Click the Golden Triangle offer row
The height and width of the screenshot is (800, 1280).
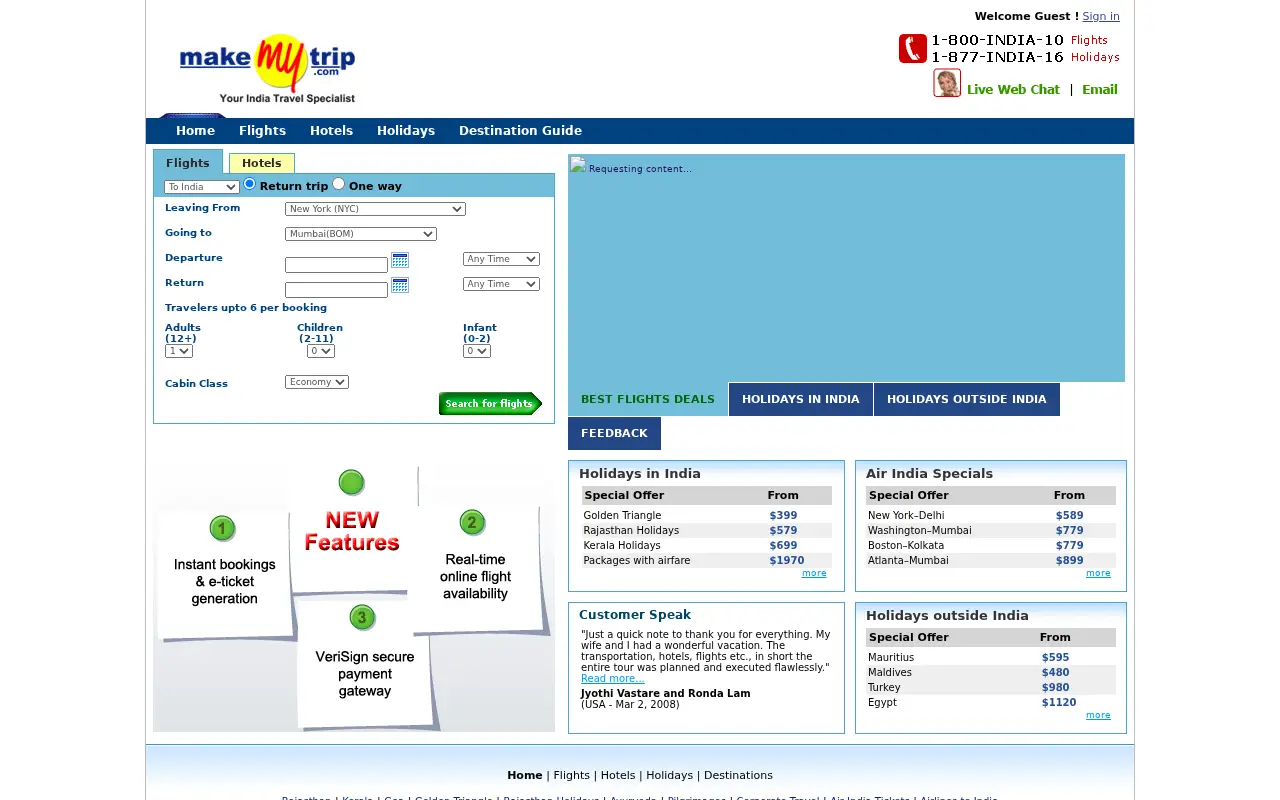[x=706, y=516]
